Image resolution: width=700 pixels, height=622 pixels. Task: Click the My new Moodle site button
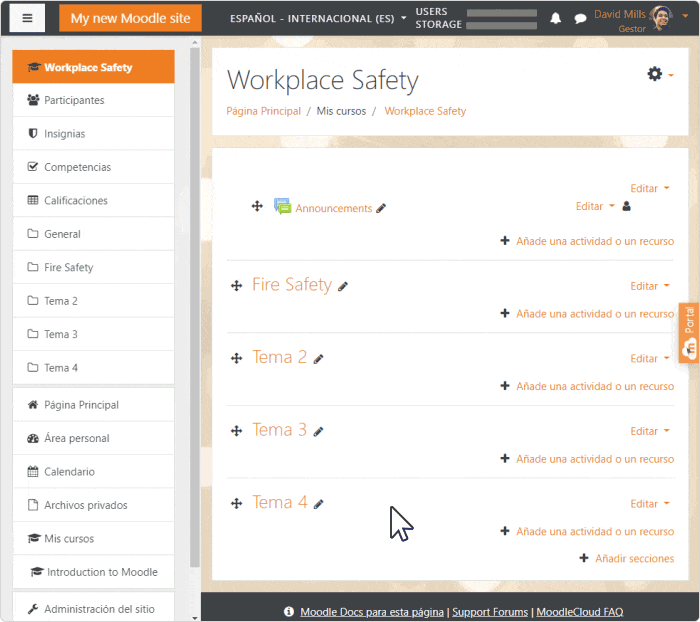tap(130, 18)
